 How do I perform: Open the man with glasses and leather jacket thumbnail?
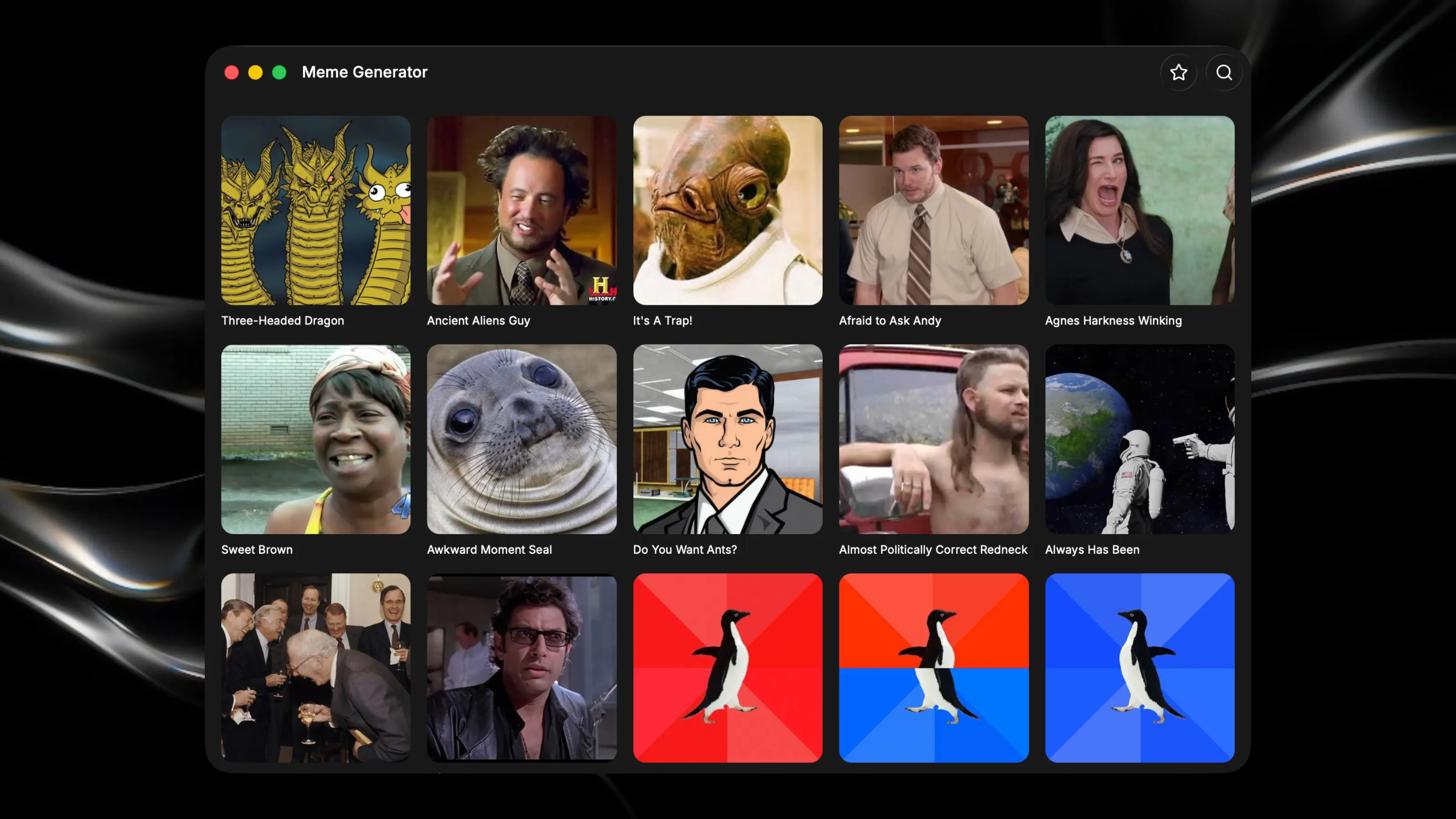(522, 668)
